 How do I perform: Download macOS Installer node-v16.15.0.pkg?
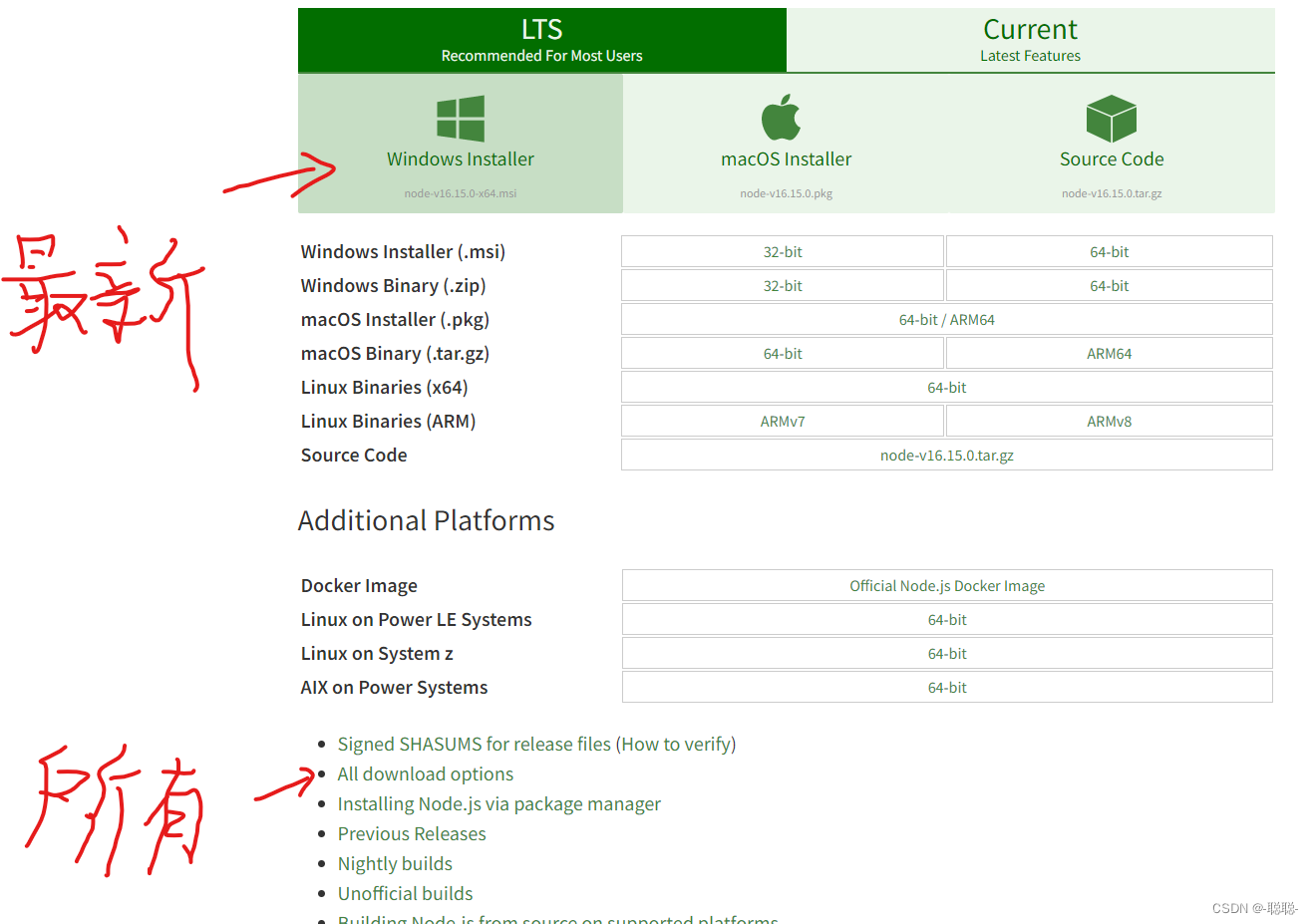click(786, 144)
